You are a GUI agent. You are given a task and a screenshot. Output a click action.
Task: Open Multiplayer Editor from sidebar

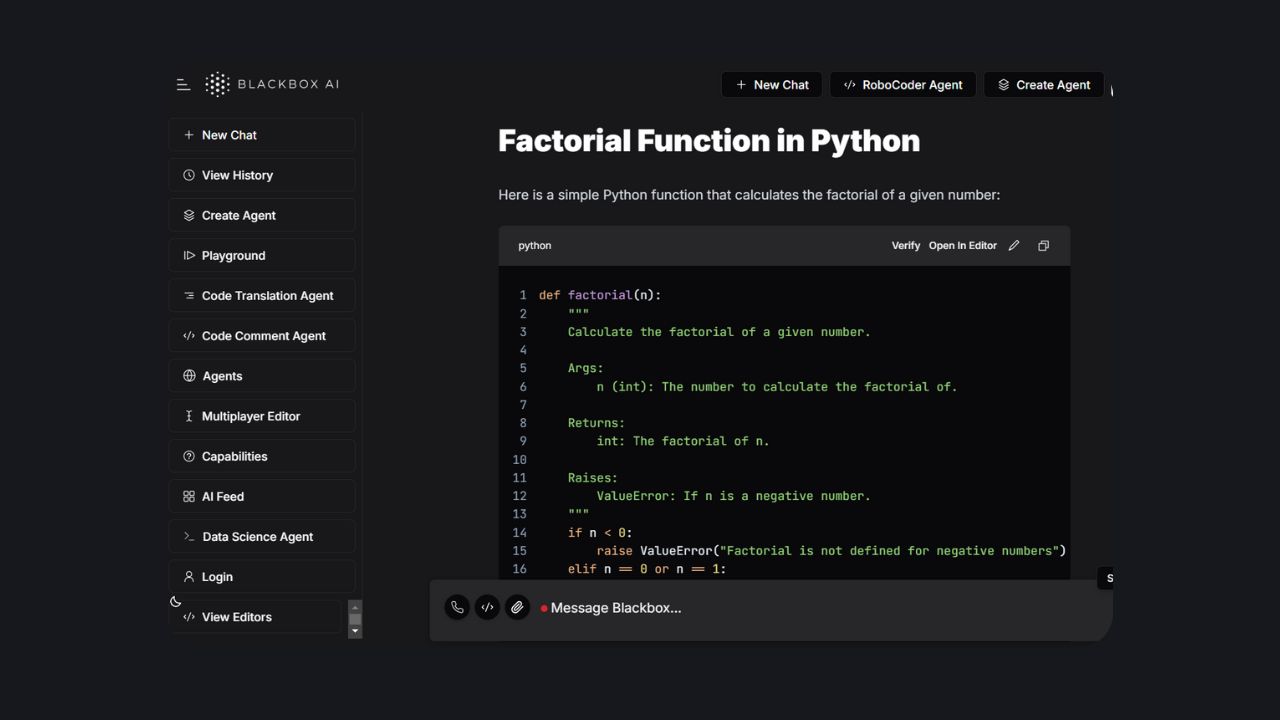[262, 416]
